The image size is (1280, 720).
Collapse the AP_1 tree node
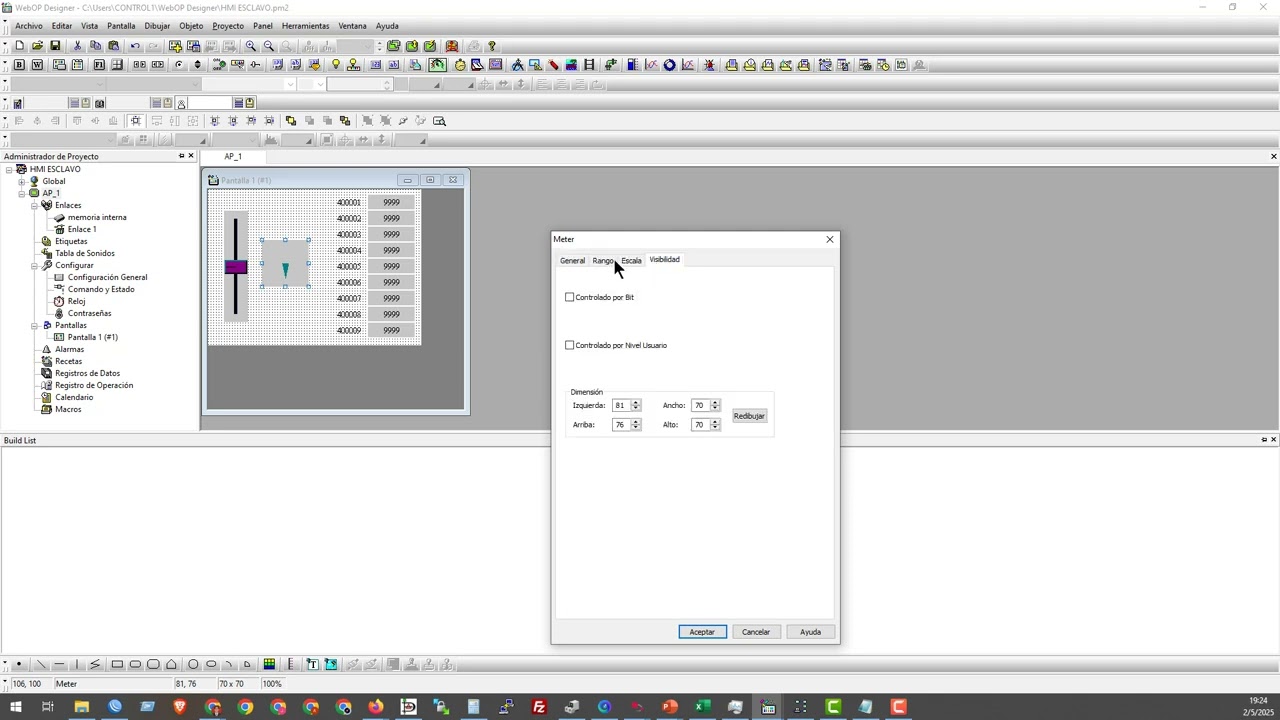[x=21, y=193]
